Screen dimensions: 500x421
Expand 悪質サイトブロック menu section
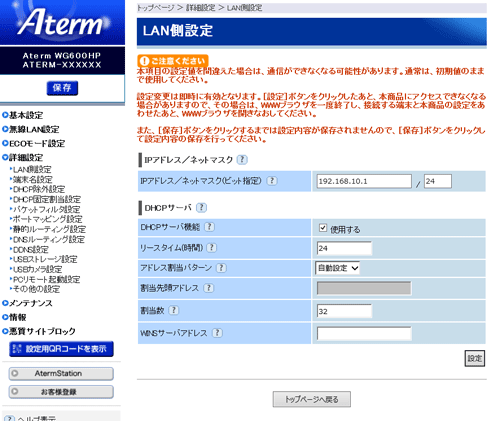39,331
